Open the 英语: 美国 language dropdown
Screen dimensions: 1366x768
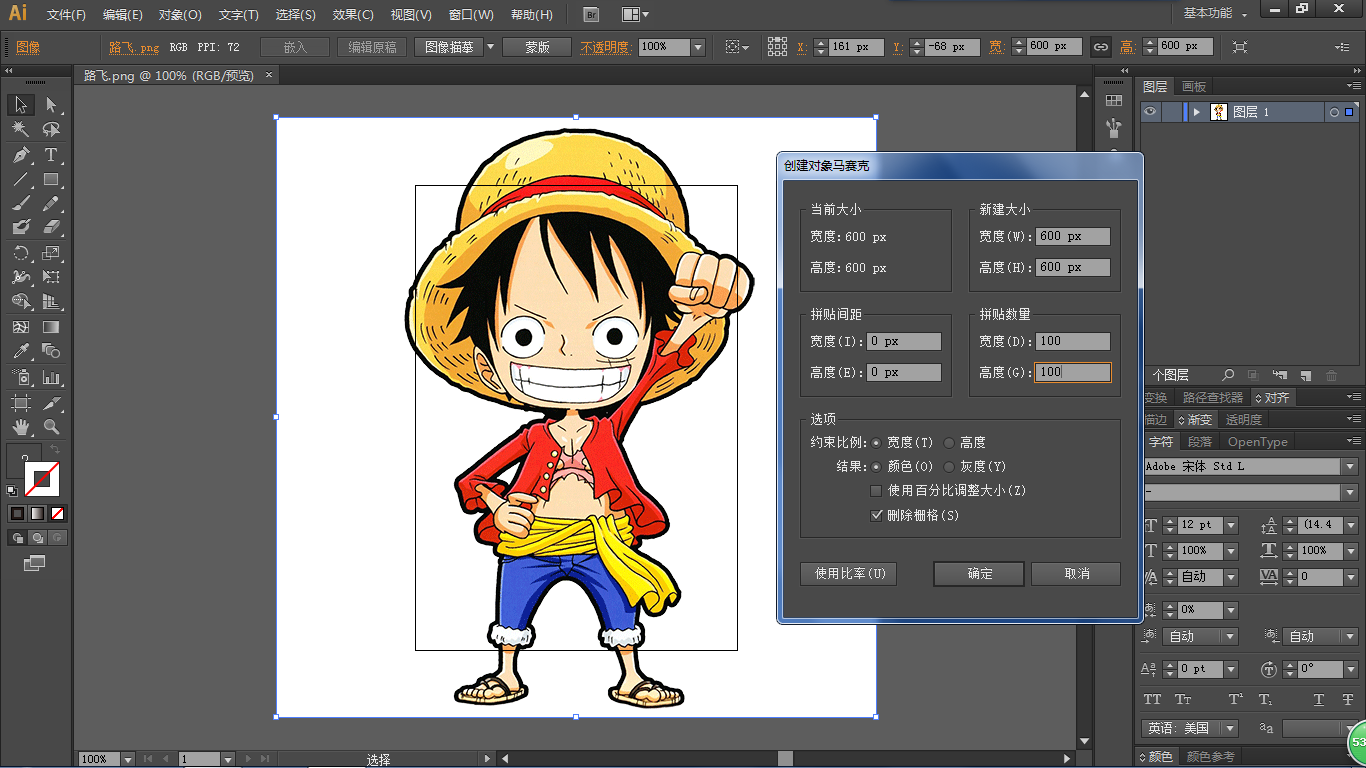click(x=1231, y=728)
